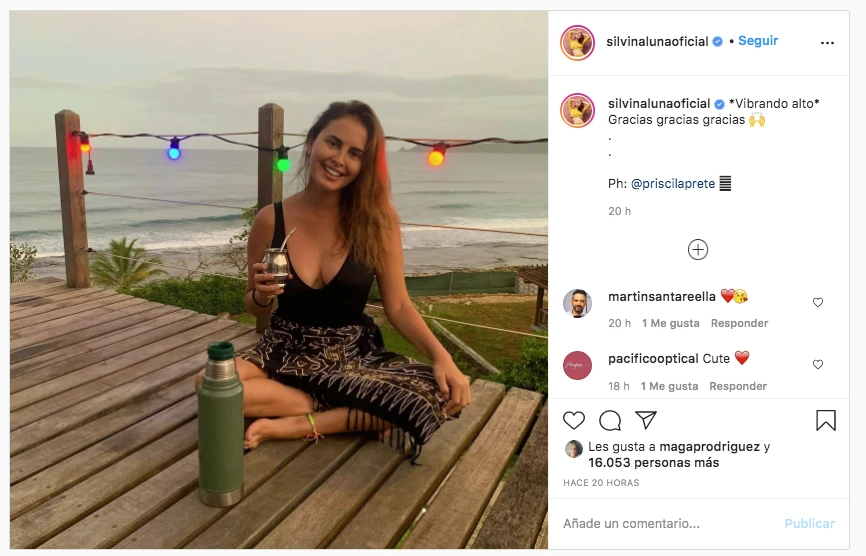Reply to martinsantareella's comment
866x556 pixels.
[x=739, y=323]
